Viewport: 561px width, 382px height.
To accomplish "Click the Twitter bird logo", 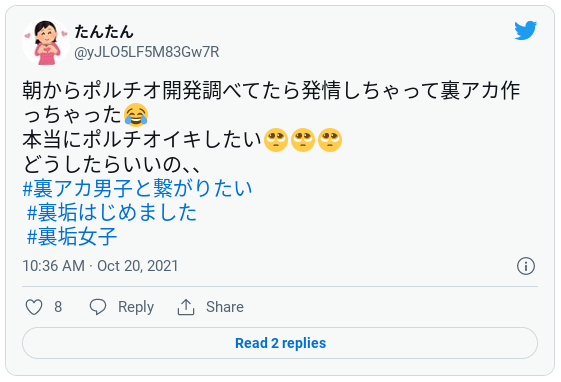I will click(x=526, y=30).
